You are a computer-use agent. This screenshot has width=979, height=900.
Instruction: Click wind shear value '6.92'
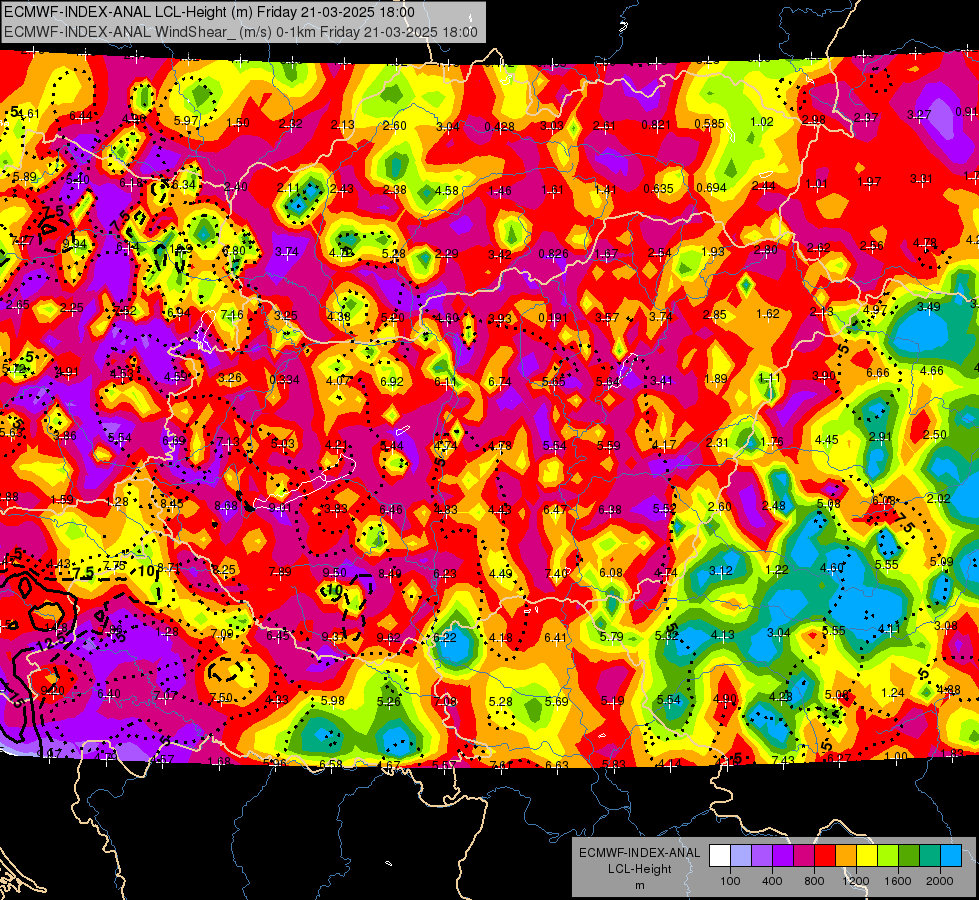[392, 381]
